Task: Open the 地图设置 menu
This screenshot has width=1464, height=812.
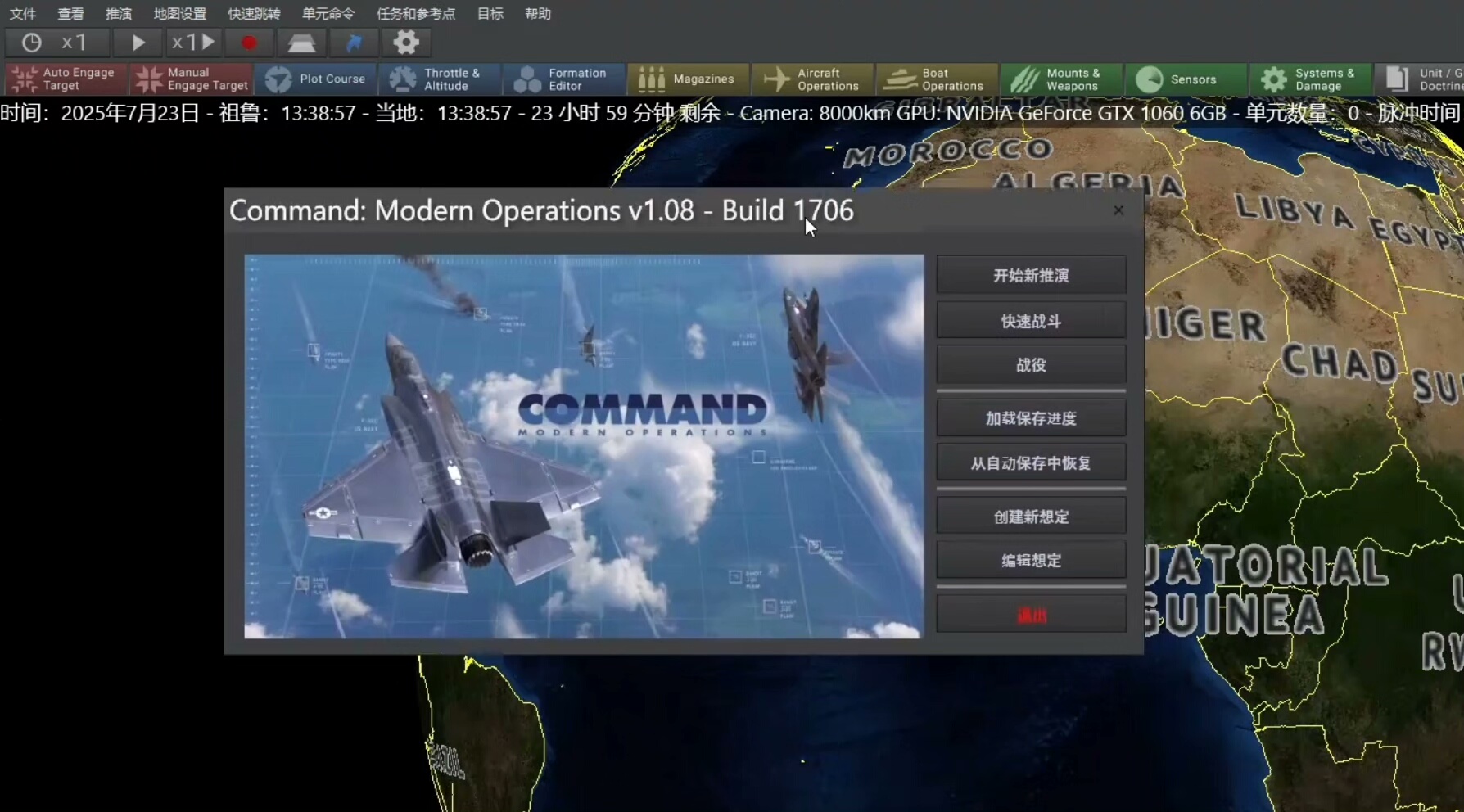Action: coord(180,14)
